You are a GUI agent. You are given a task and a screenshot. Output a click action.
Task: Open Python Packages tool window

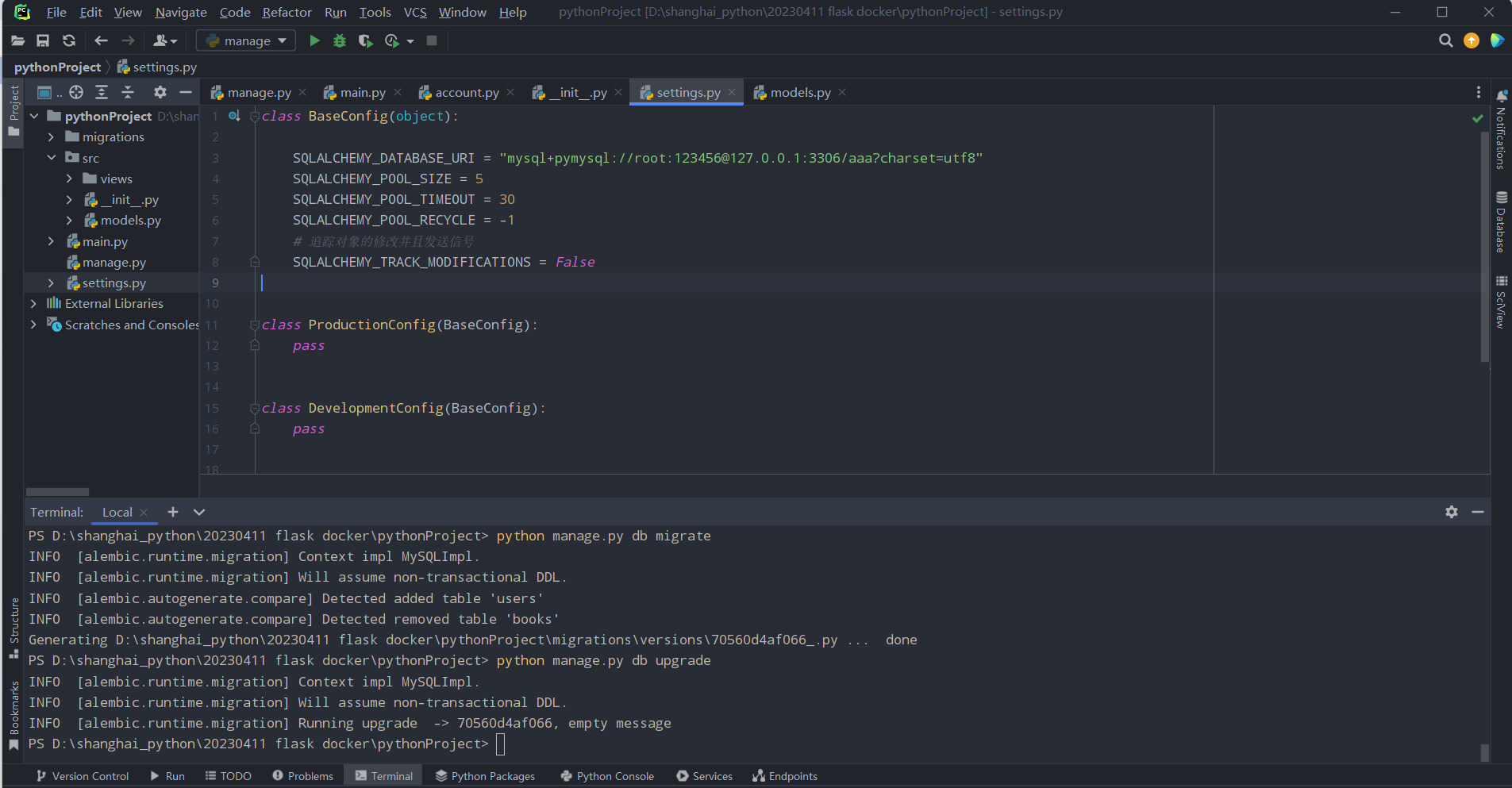click(x=485, y=776)
